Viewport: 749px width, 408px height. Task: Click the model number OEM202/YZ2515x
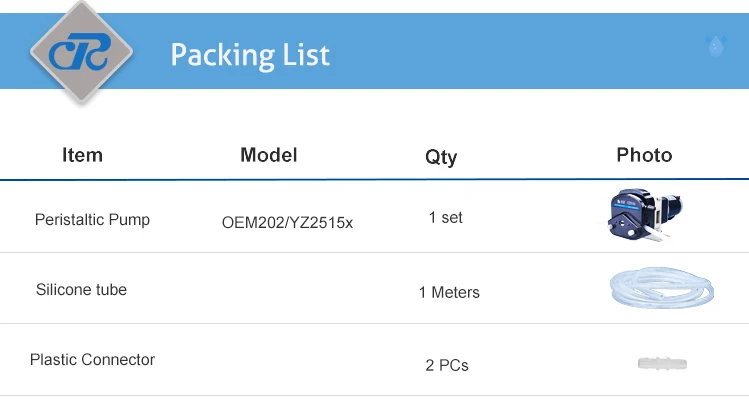click(x=287, y=223)
